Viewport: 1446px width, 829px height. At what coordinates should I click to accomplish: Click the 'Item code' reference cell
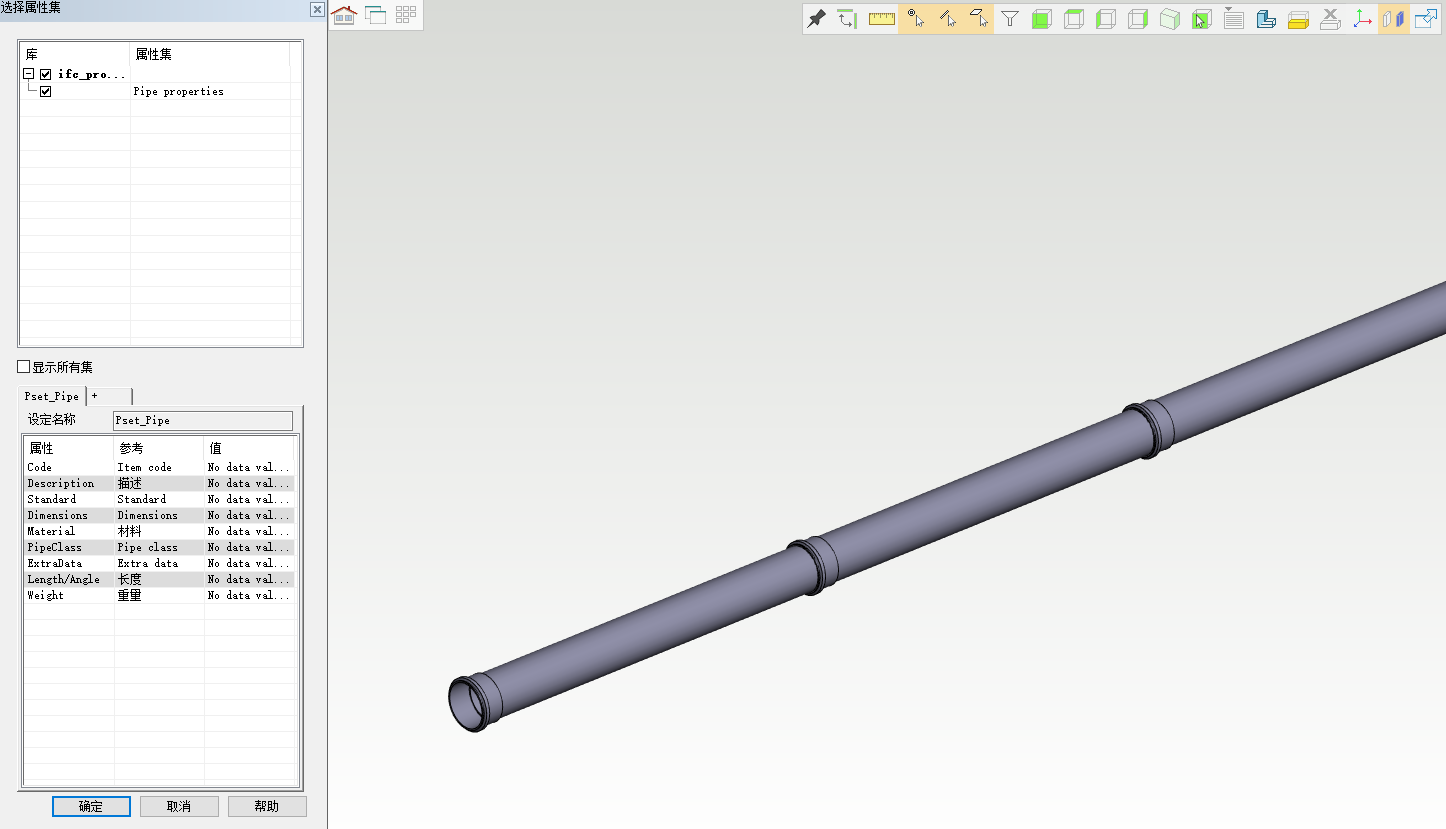(x=159, y=467)
